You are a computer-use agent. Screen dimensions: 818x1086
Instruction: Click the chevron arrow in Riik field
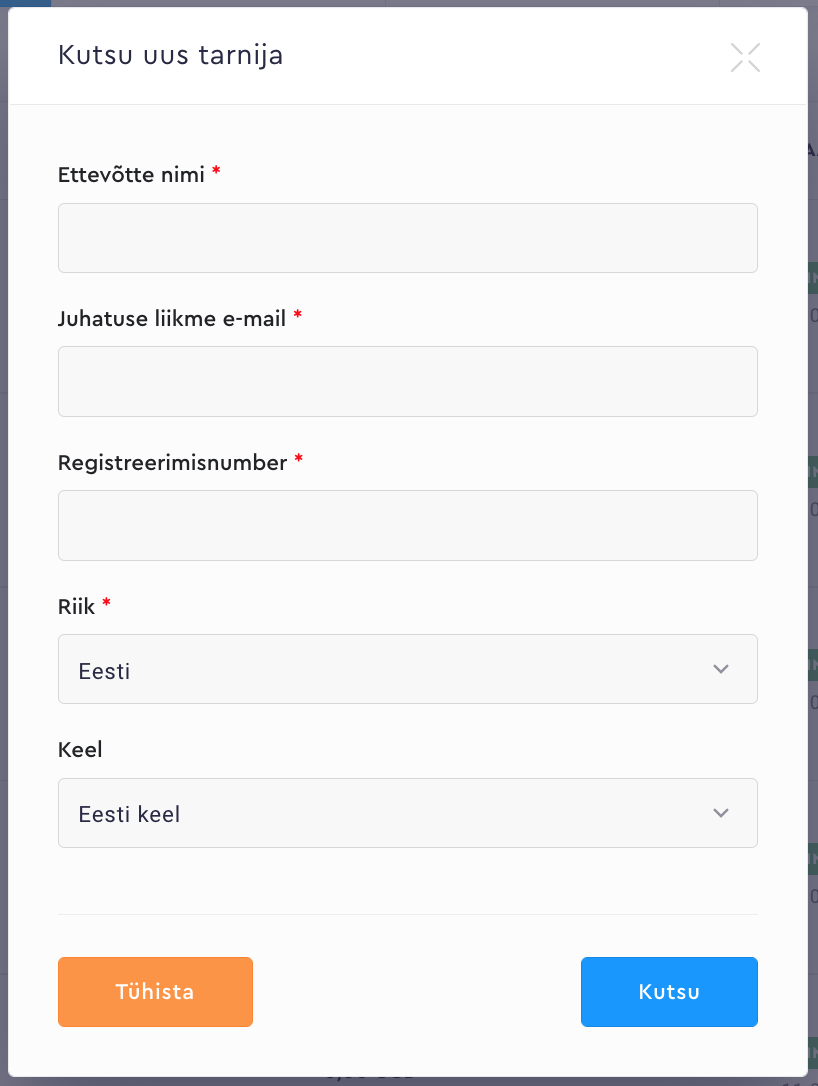pos(721,669)
